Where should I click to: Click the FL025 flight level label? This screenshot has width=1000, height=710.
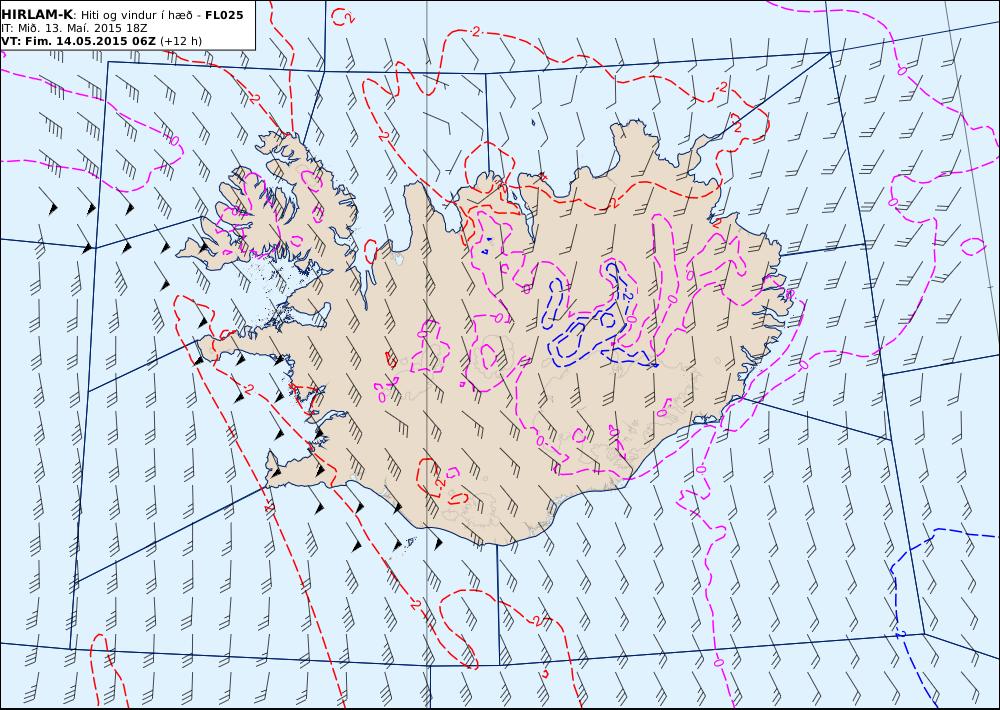pos(224,15)
